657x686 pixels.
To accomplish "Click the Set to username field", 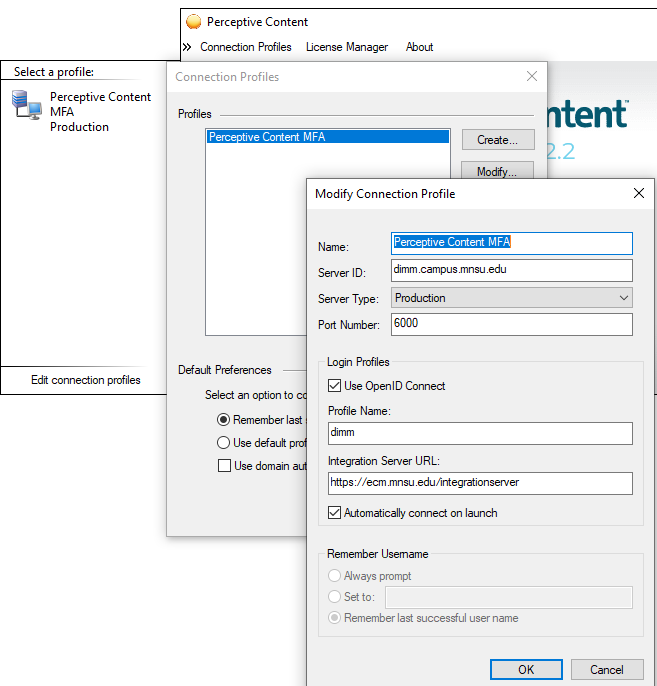I will click(508, 597).
